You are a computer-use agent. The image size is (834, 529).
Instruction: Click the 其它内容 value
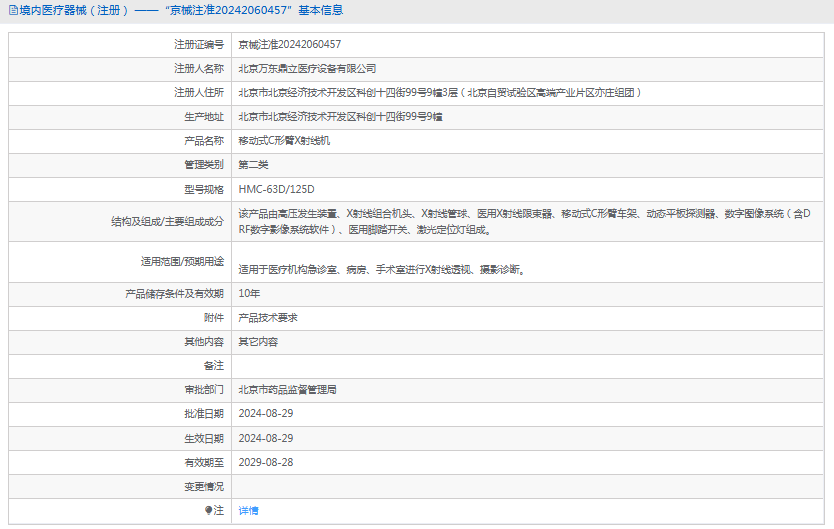258,342
